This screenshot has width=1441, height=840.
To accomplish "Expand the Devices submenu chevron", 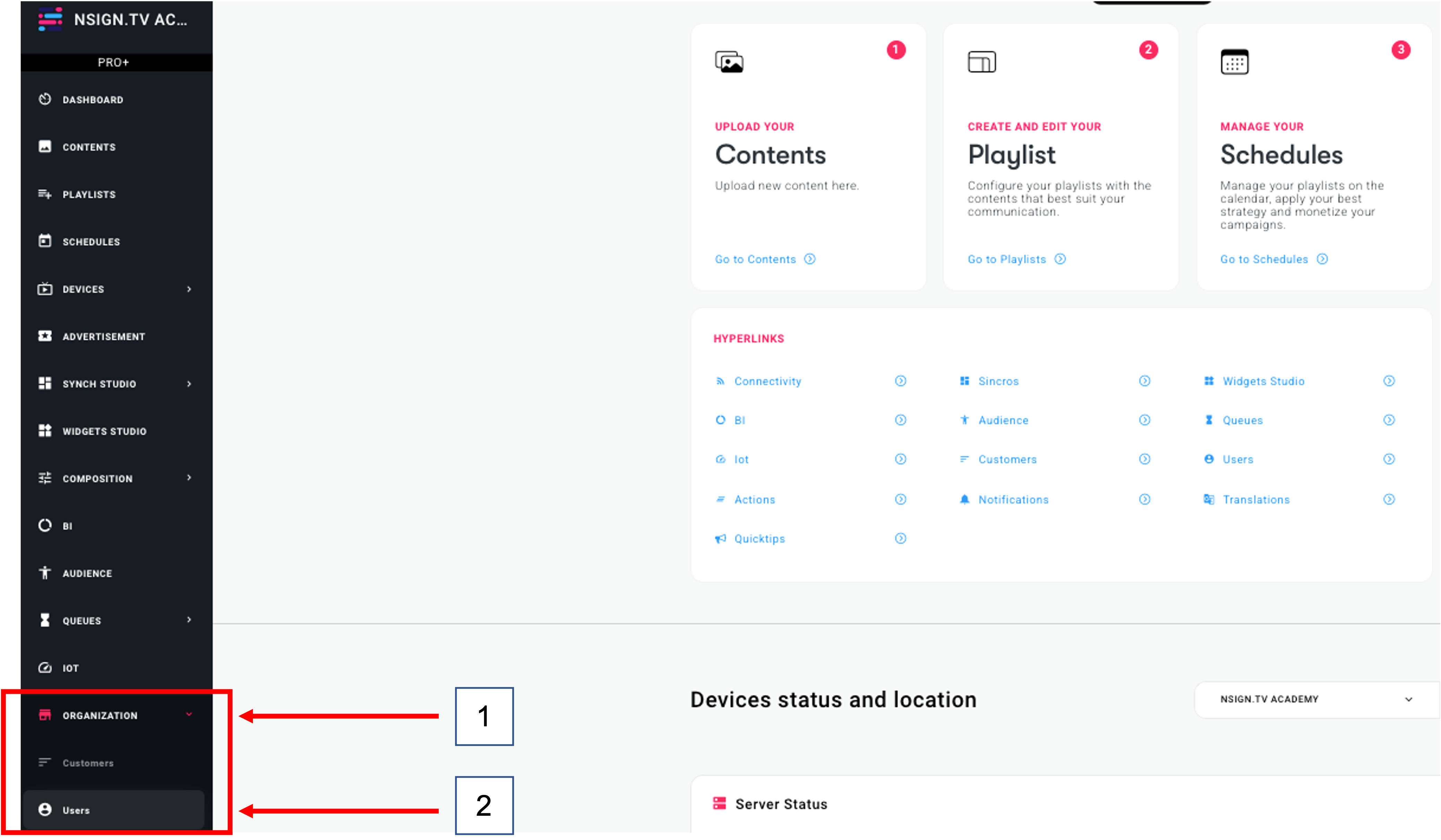I will click(x=189, y=289).
